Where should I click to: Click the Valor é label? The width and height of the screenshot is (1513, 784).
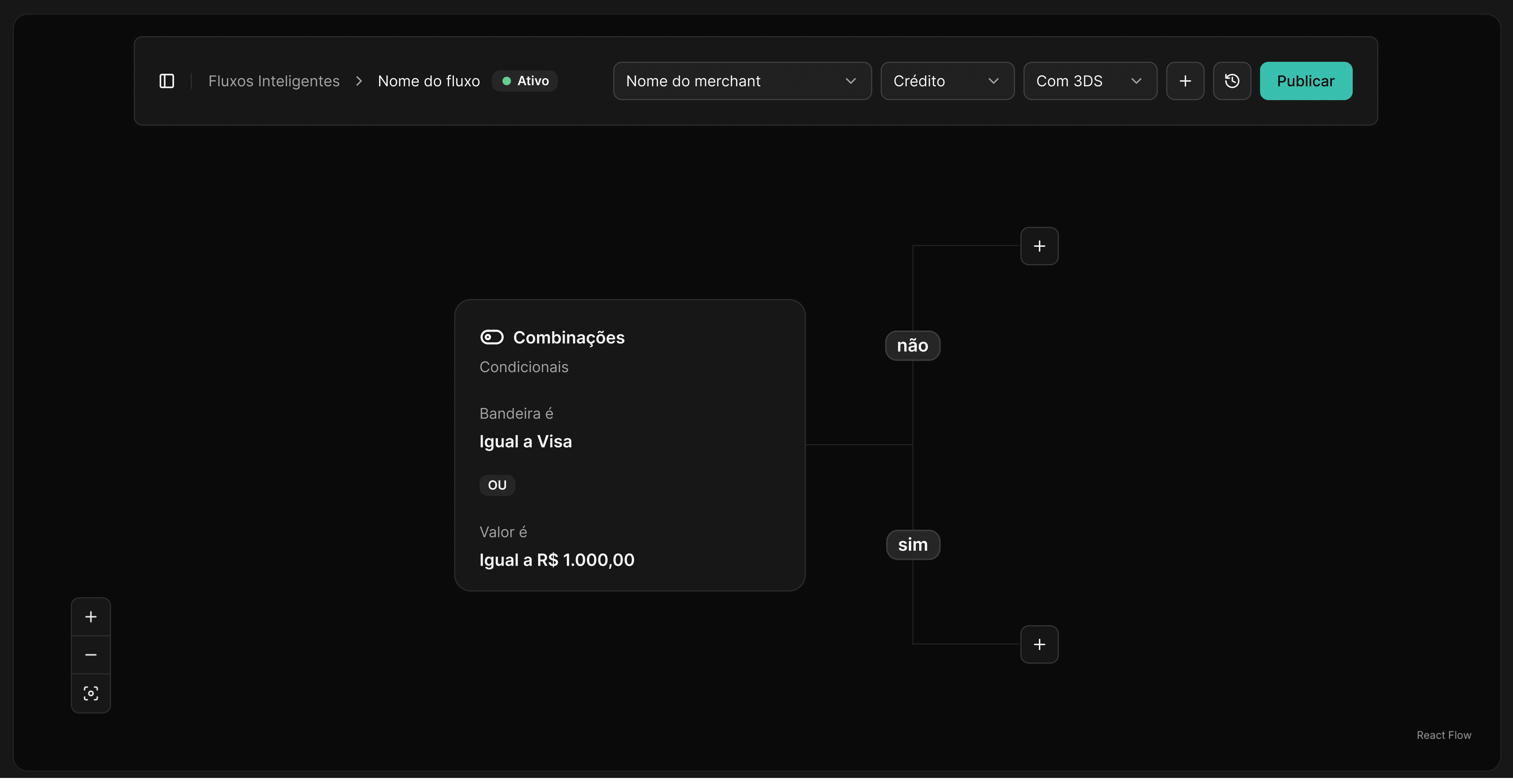503,533
